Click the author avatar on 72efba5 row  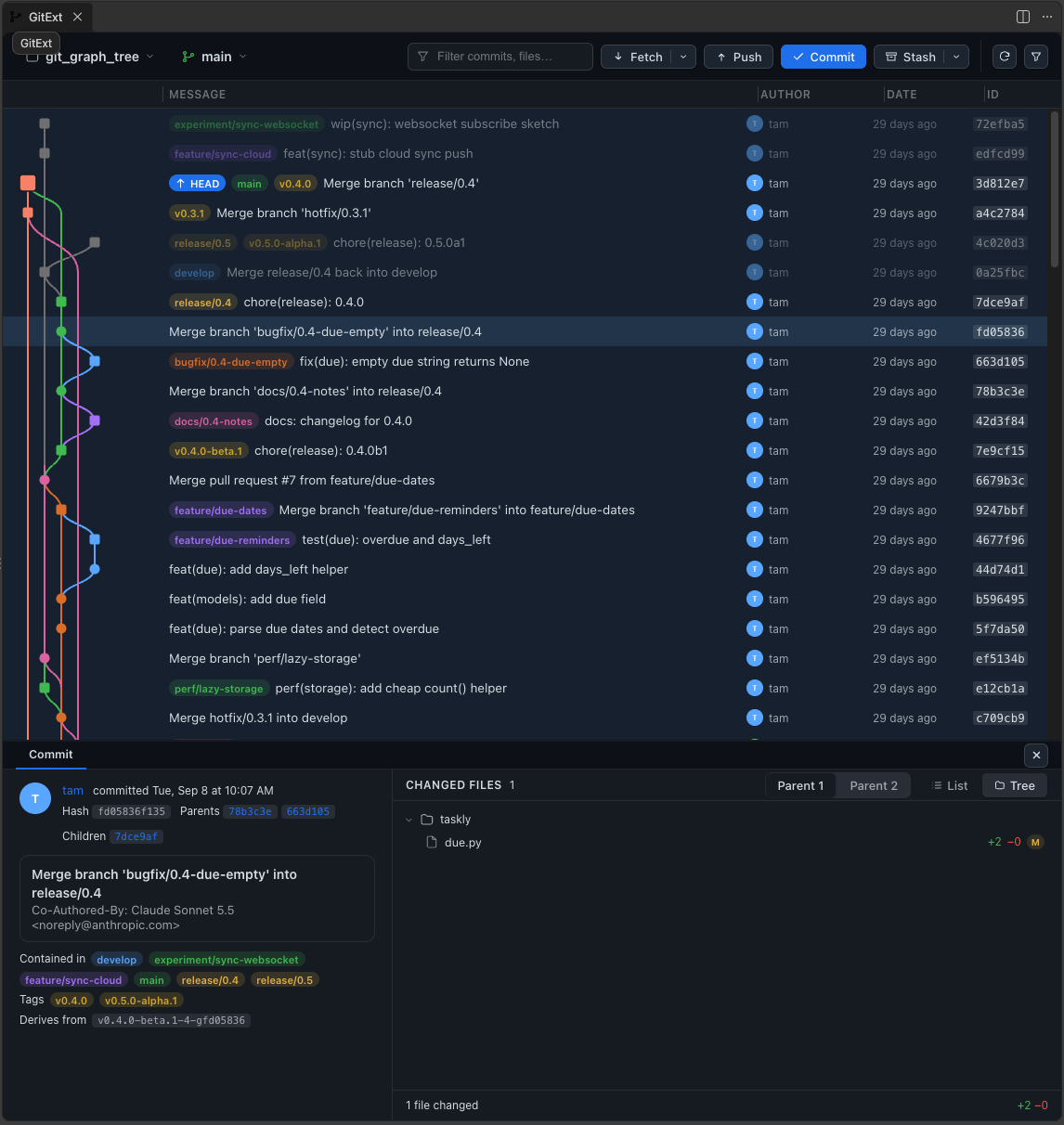point(755,123)
